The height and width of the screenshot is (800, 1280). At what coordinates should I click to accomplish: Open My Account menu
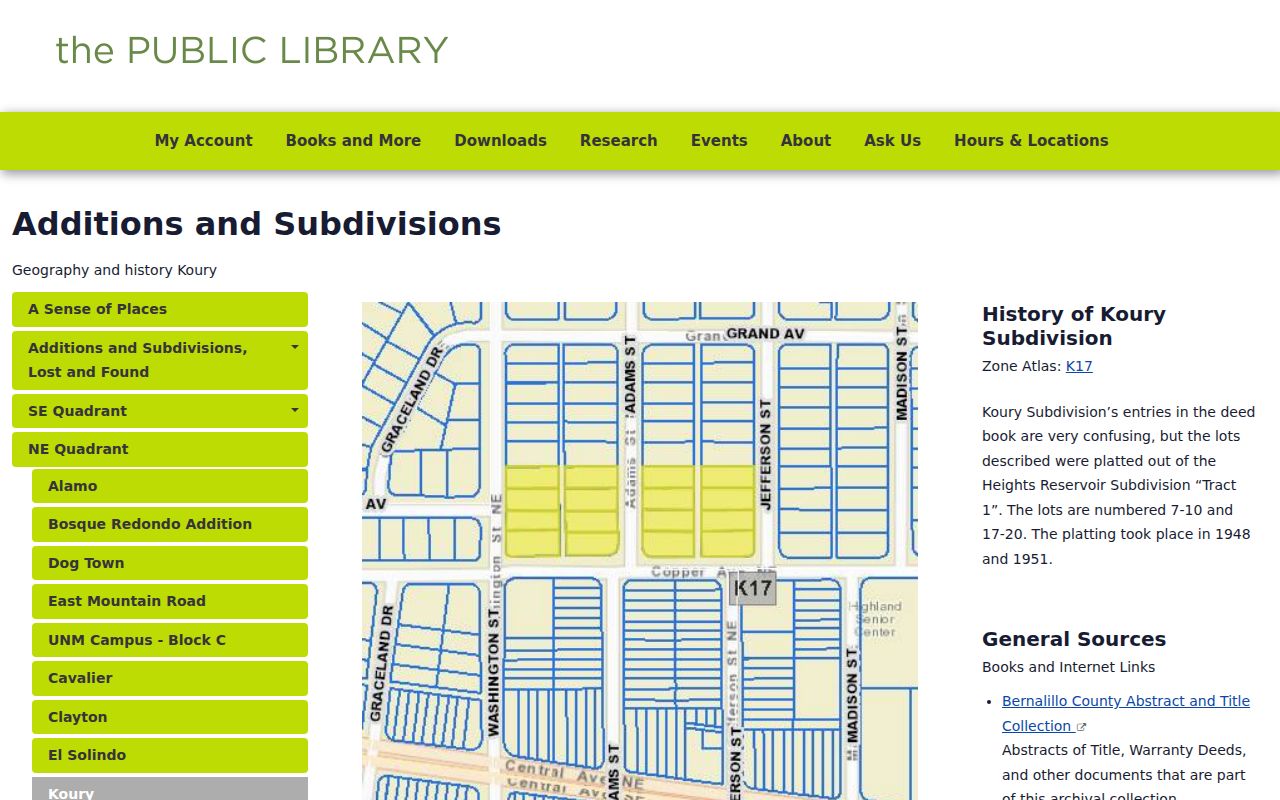coord(204,141)
